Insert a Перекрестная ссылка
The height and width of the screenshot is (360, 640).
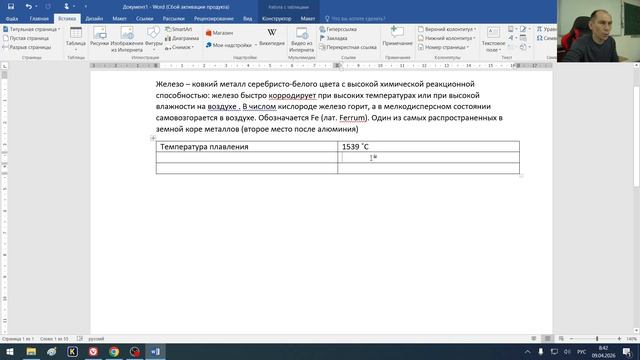pyautogui.click(x=348, y=47)
